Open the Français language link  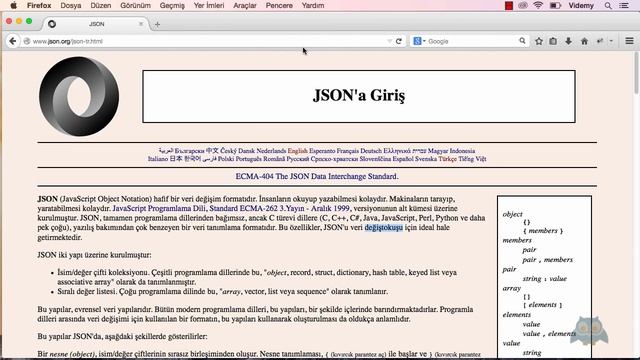[x=347, y=151]
